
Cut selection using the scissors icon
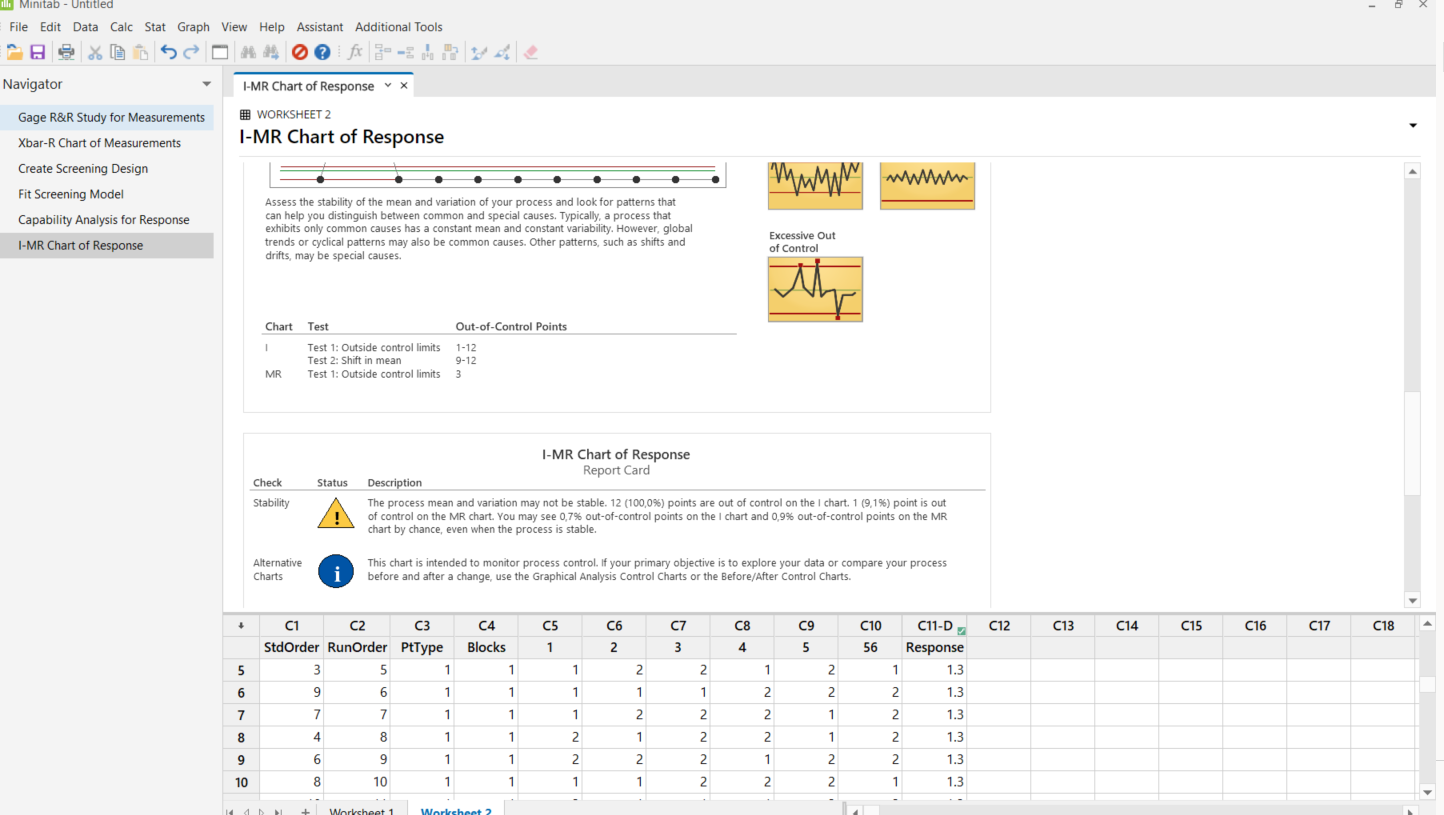point(95,52)
